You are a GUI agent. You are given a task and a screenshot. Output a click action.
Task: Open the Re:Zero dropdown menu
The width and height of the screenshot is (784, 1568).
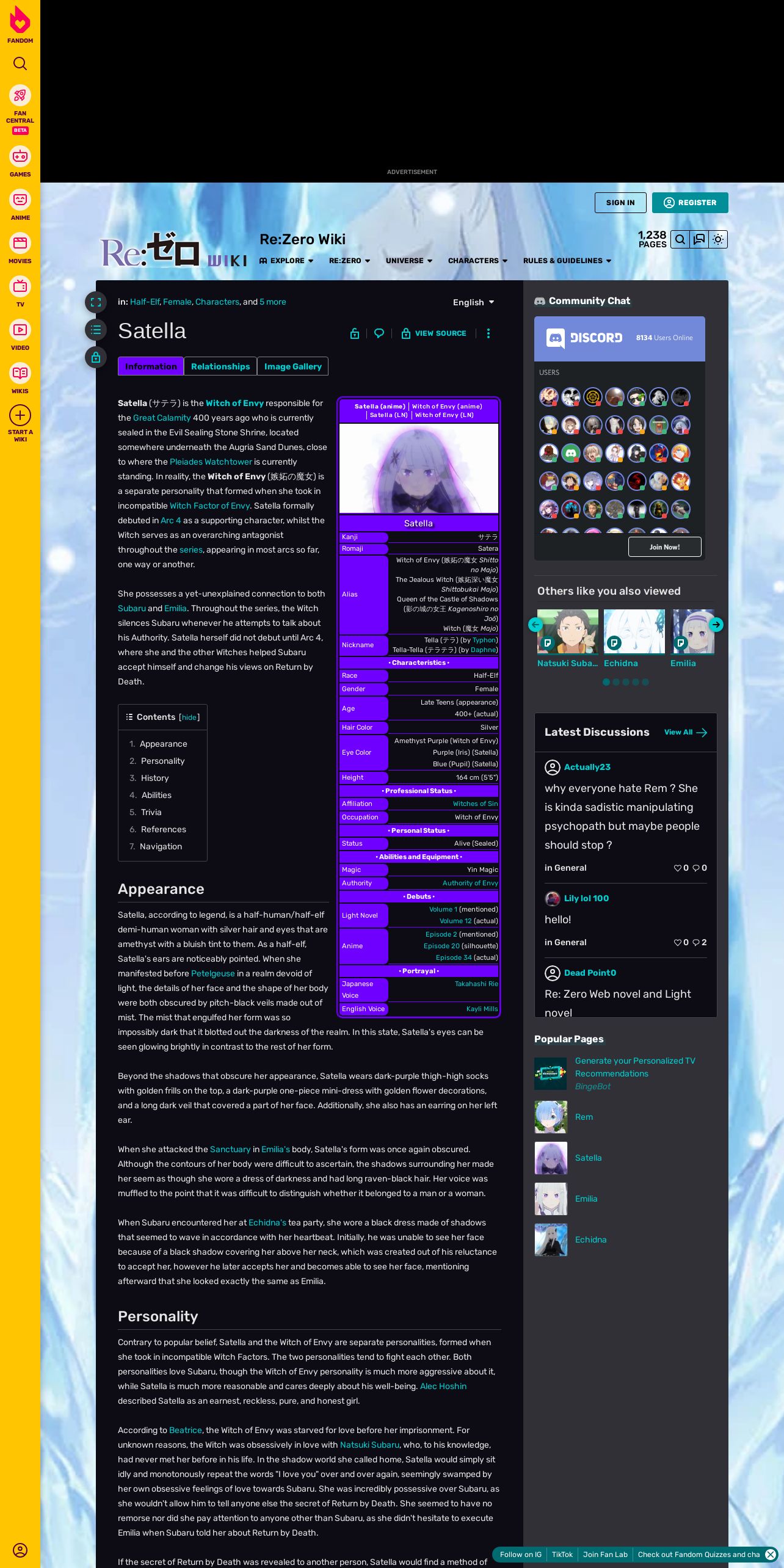click(350, 261)
